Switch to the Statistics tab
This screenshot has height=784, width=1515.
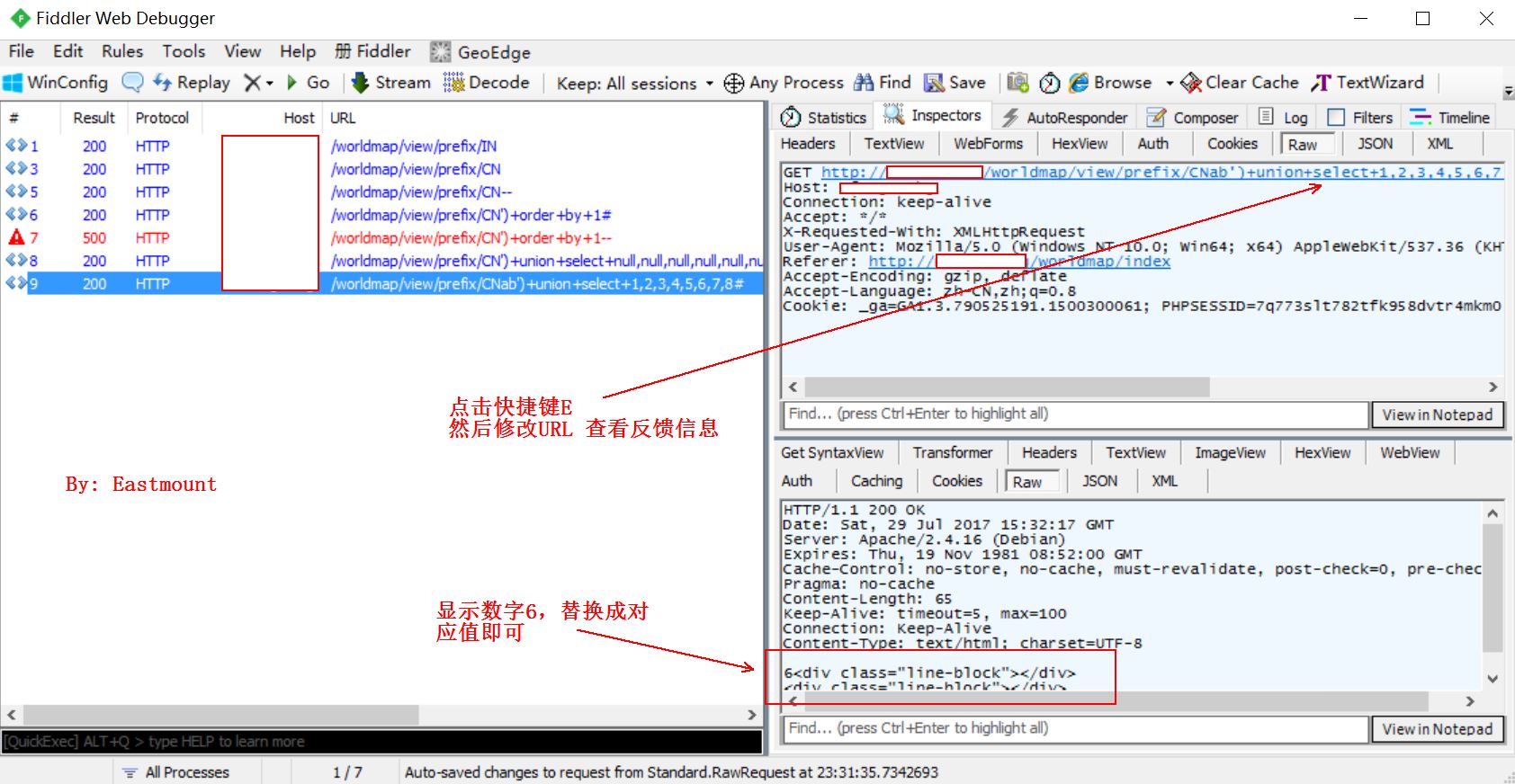(x=824, y=118)
